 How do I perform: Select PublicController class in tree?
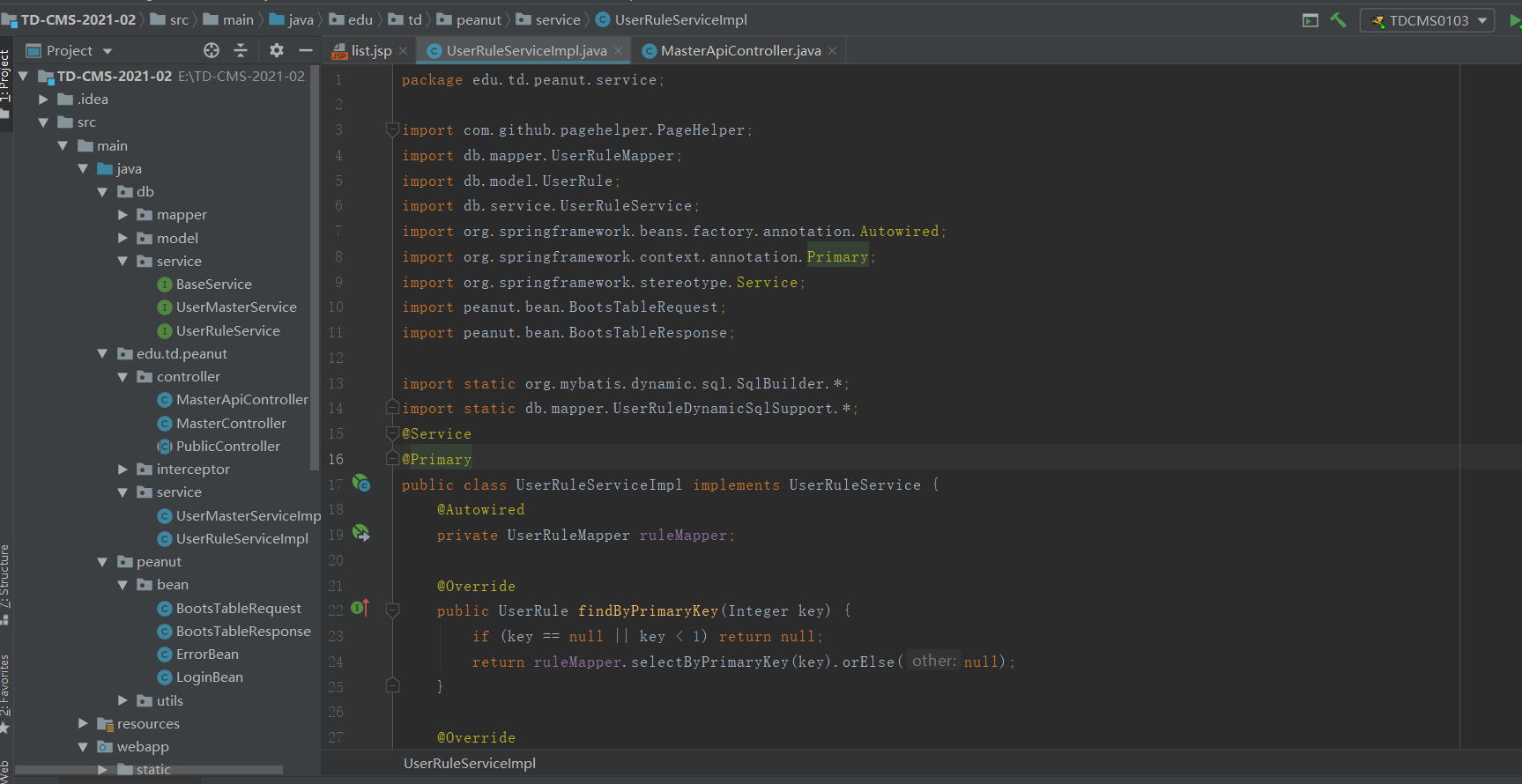(219, 447)
